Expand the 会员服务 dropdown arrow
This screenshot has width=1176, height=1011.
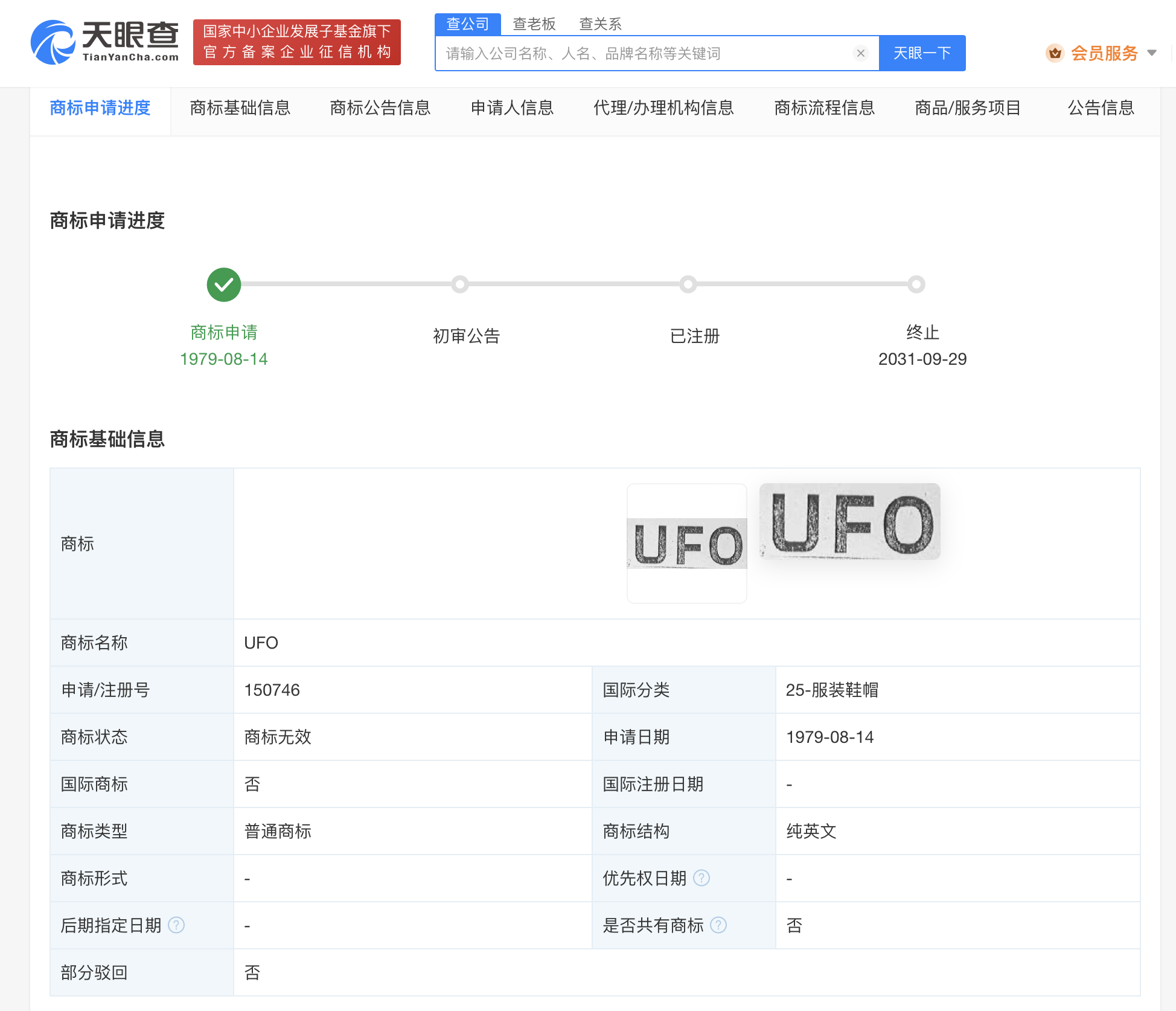coord(1152,53)
